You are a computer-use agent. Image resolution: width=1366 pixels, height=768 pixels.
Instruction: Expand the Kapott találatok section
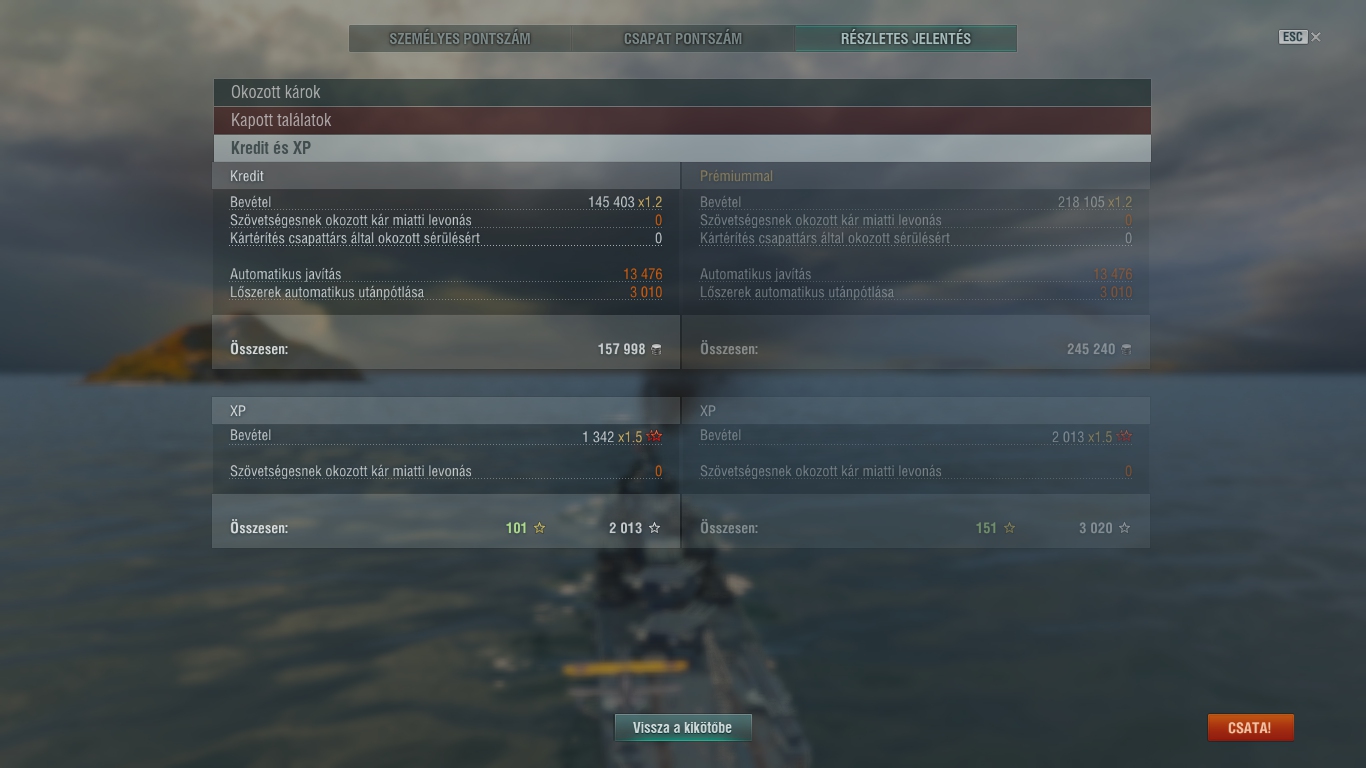(682, 120)
